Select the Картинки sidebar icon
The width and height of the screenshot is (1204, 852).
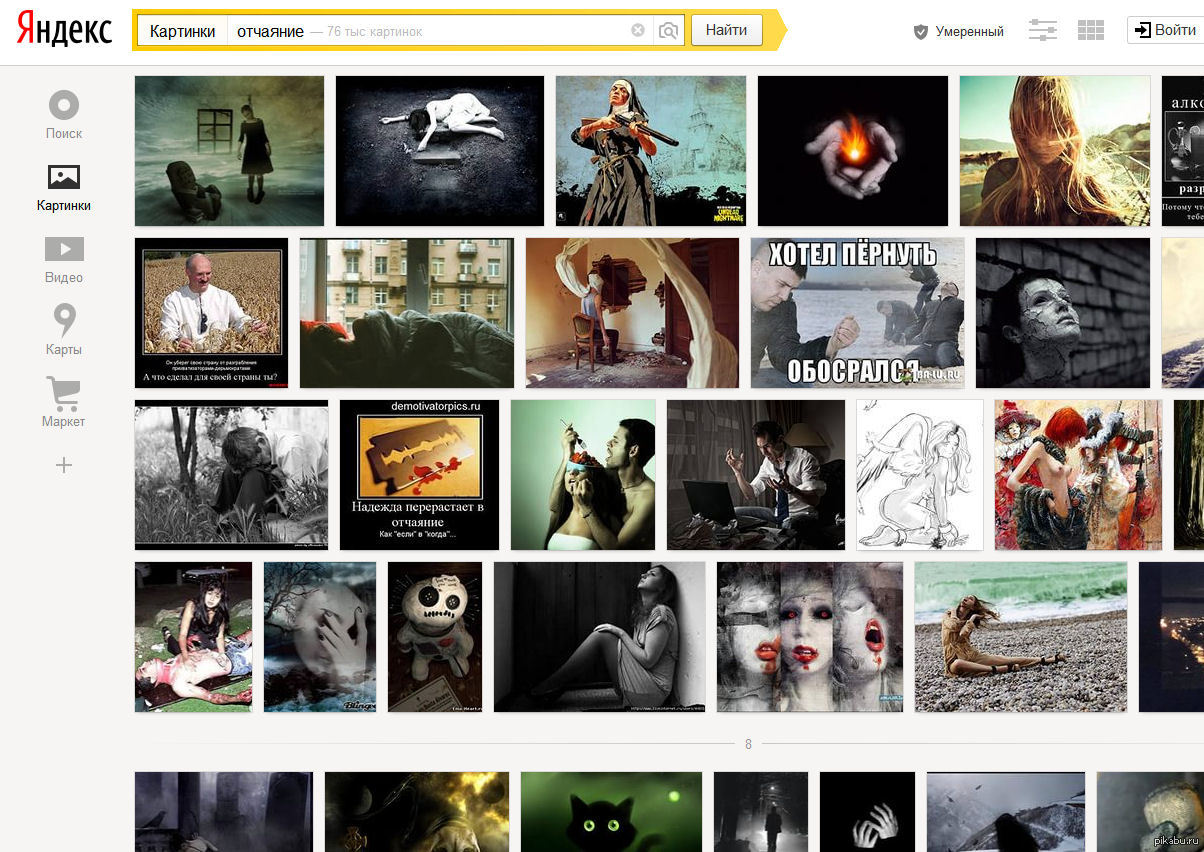point(64,178)
